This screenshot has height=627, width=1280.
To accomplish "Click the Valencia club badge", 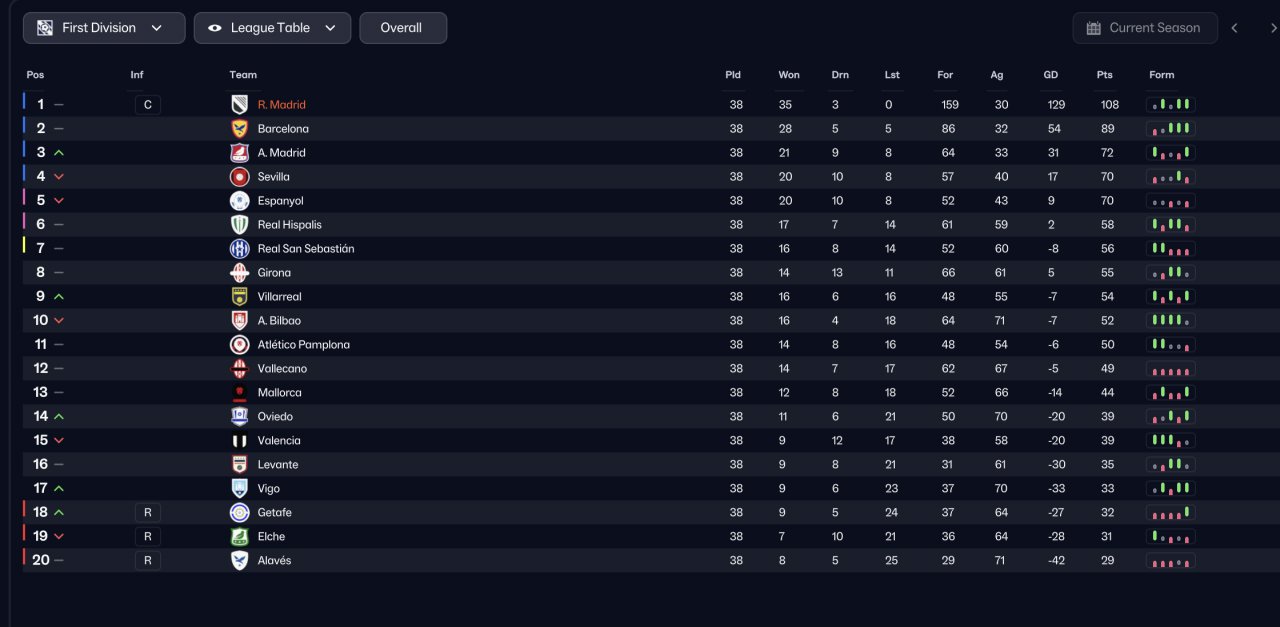I will coord(239,440).
